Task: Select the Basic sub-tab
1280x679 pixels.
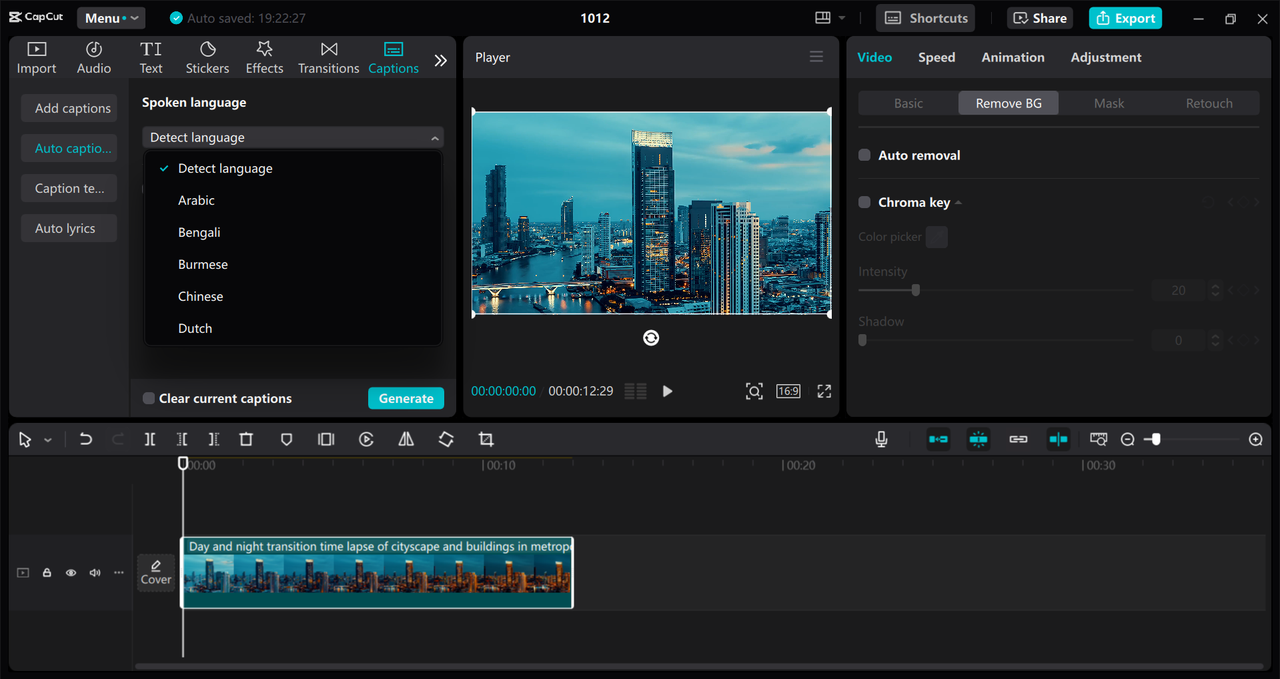Action: (908, 103)
